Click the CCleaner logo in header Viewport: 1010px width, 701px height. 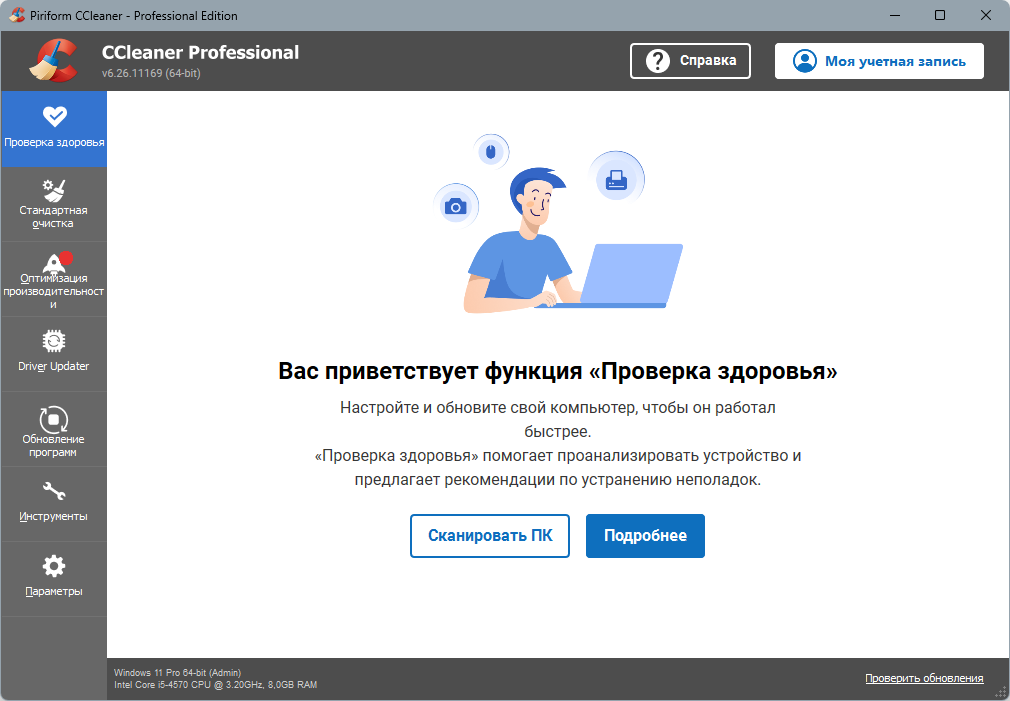click(53, 61)
